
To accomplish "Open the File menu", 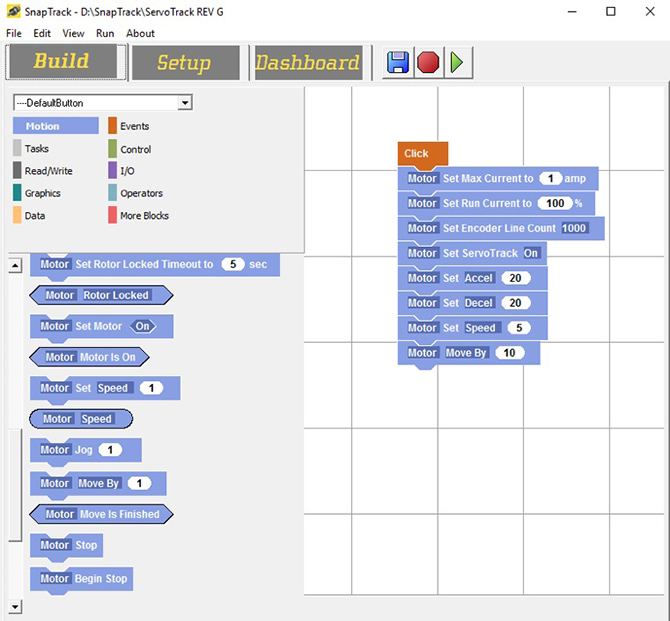I will click(14, 33).
